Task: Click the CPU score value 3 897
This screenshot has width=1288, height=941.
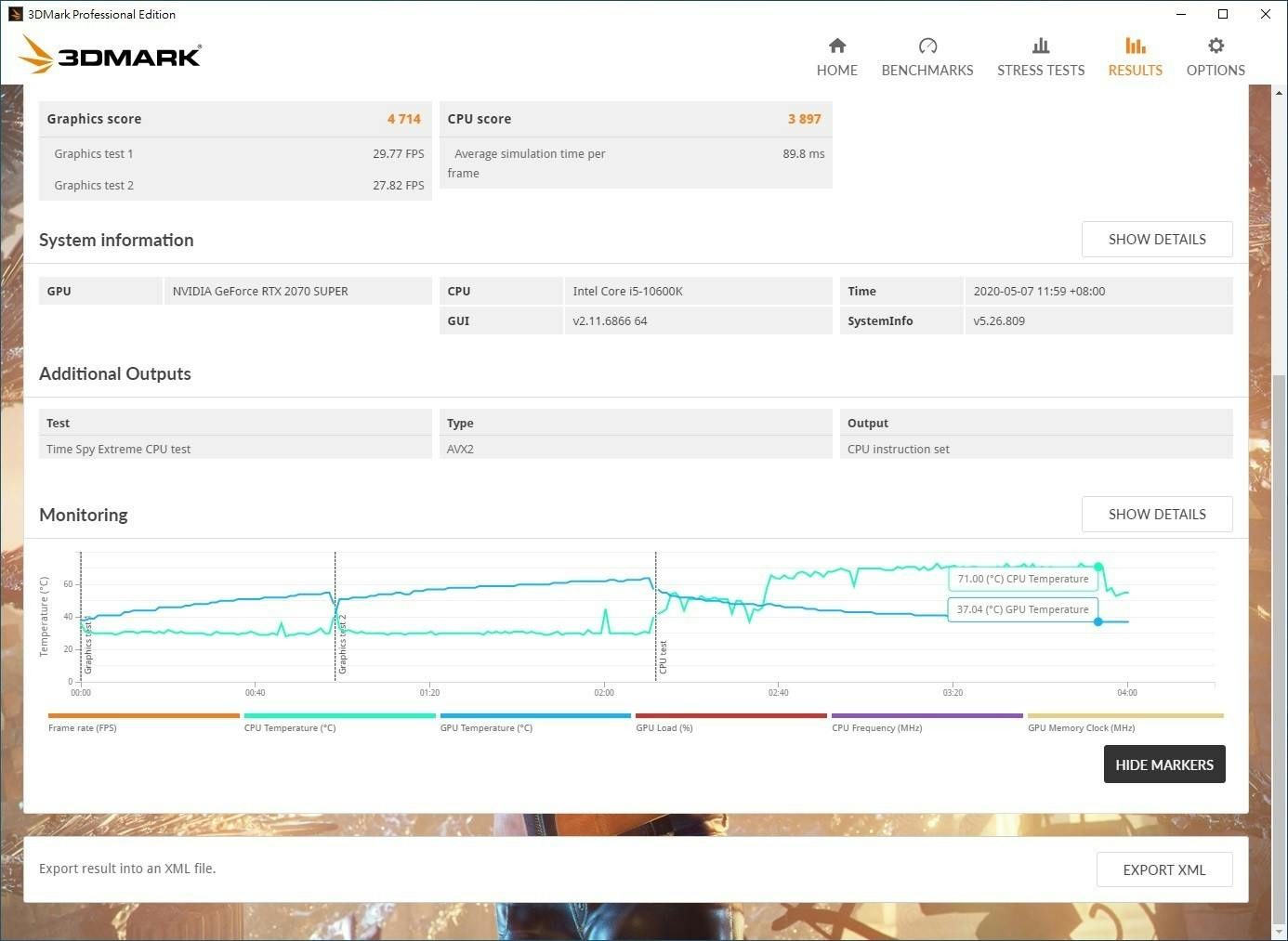Action: coord(805,119)
